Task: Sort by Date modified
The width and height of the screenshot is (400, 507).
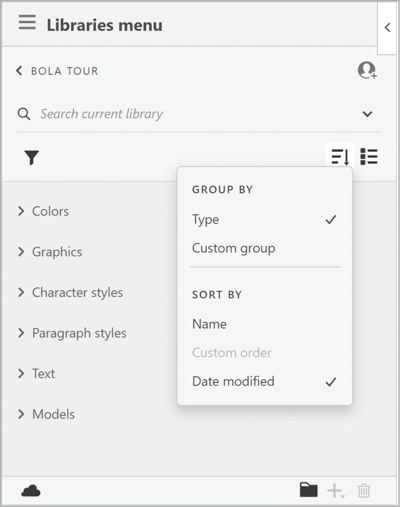Action: click(265, 381)
